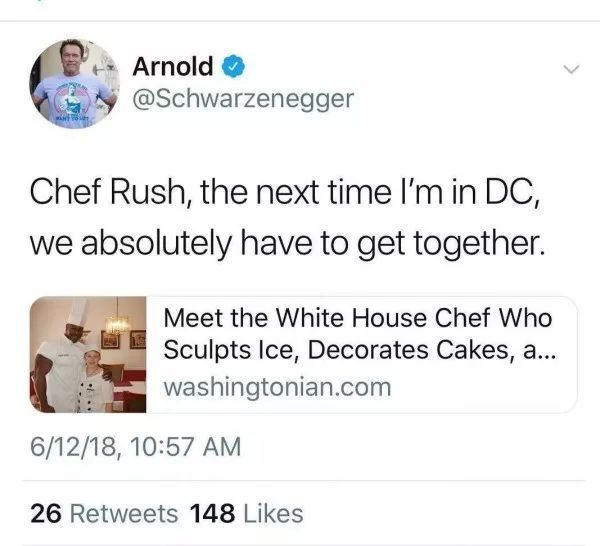This screenshot has width=600, height=546.
Task: Click the 'we absolutely have to get together' line
Action: (x=288, y=243)
